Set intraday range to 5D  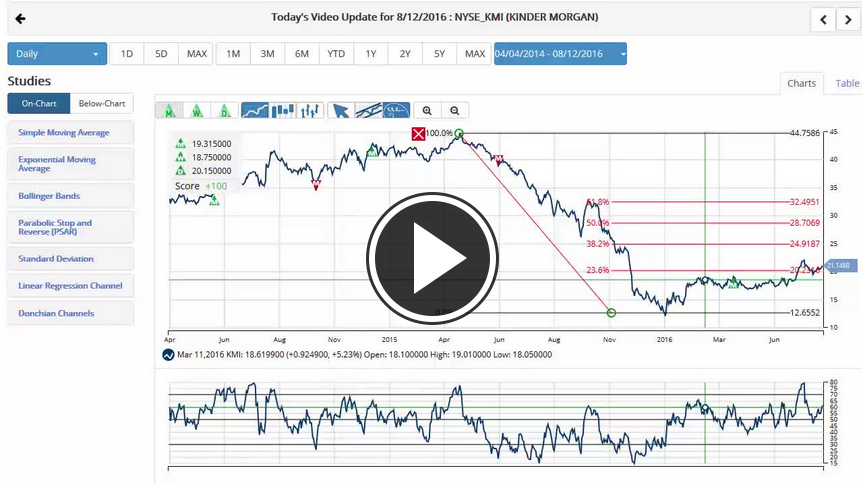tap(161, 54)
